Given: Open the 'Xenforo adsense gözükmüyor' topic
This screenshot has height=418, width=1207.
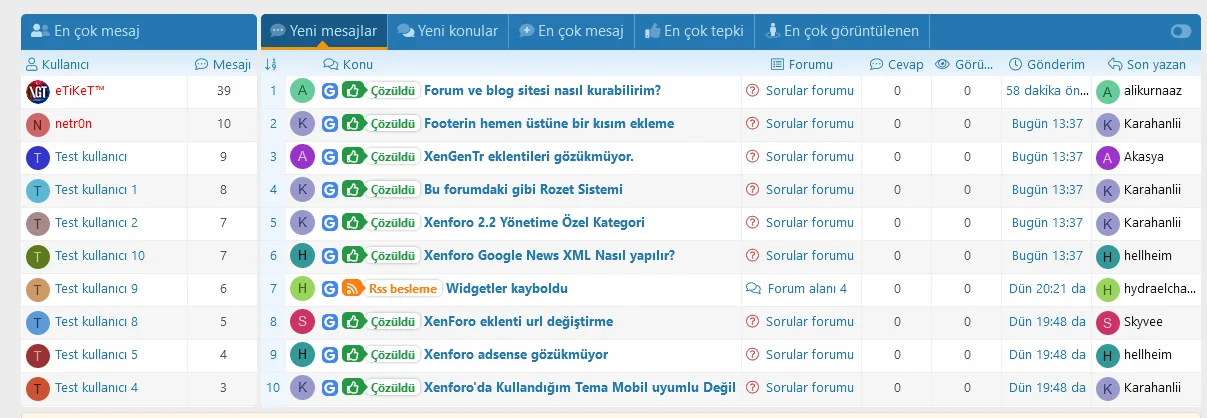Looking at the screenshot, I should 515,355.
